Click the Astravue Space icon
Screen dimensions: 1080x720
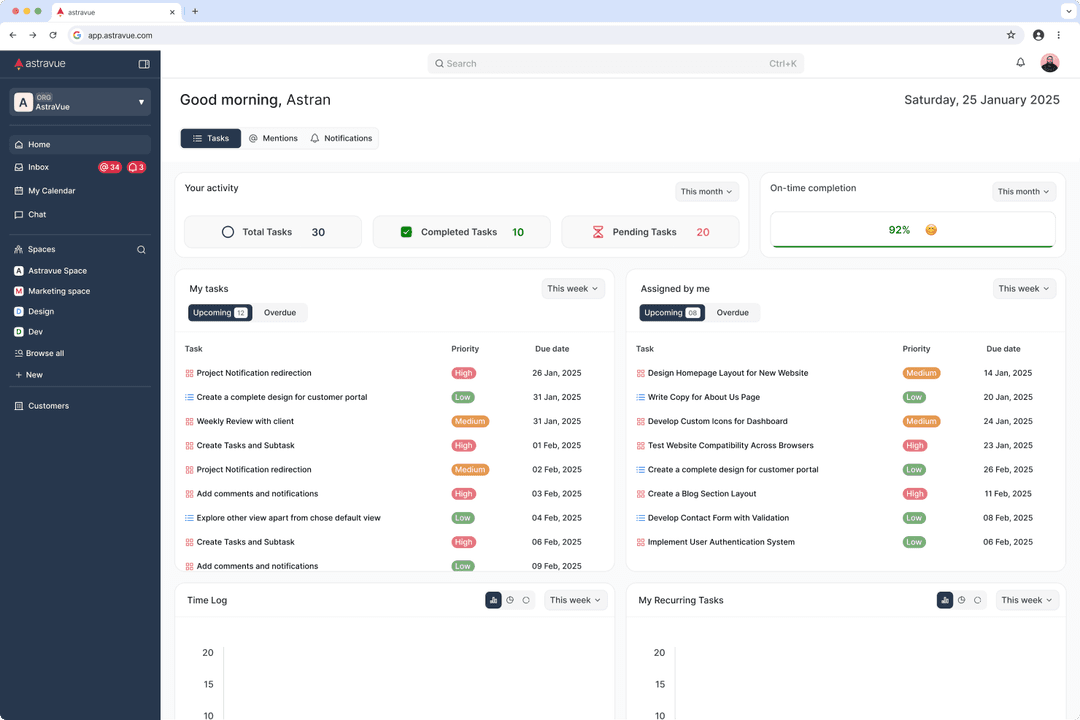19,271
